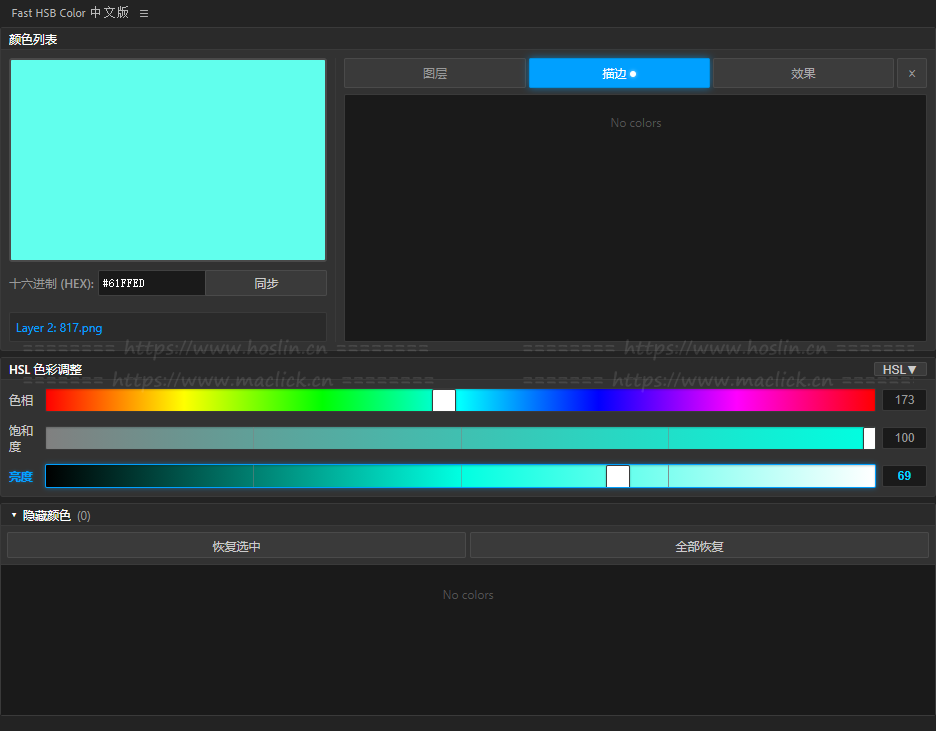The image size is (936, 731).
Task: Select Layer 2: 817.png entry
Action: pyautogui.click(x=60, y=327)
